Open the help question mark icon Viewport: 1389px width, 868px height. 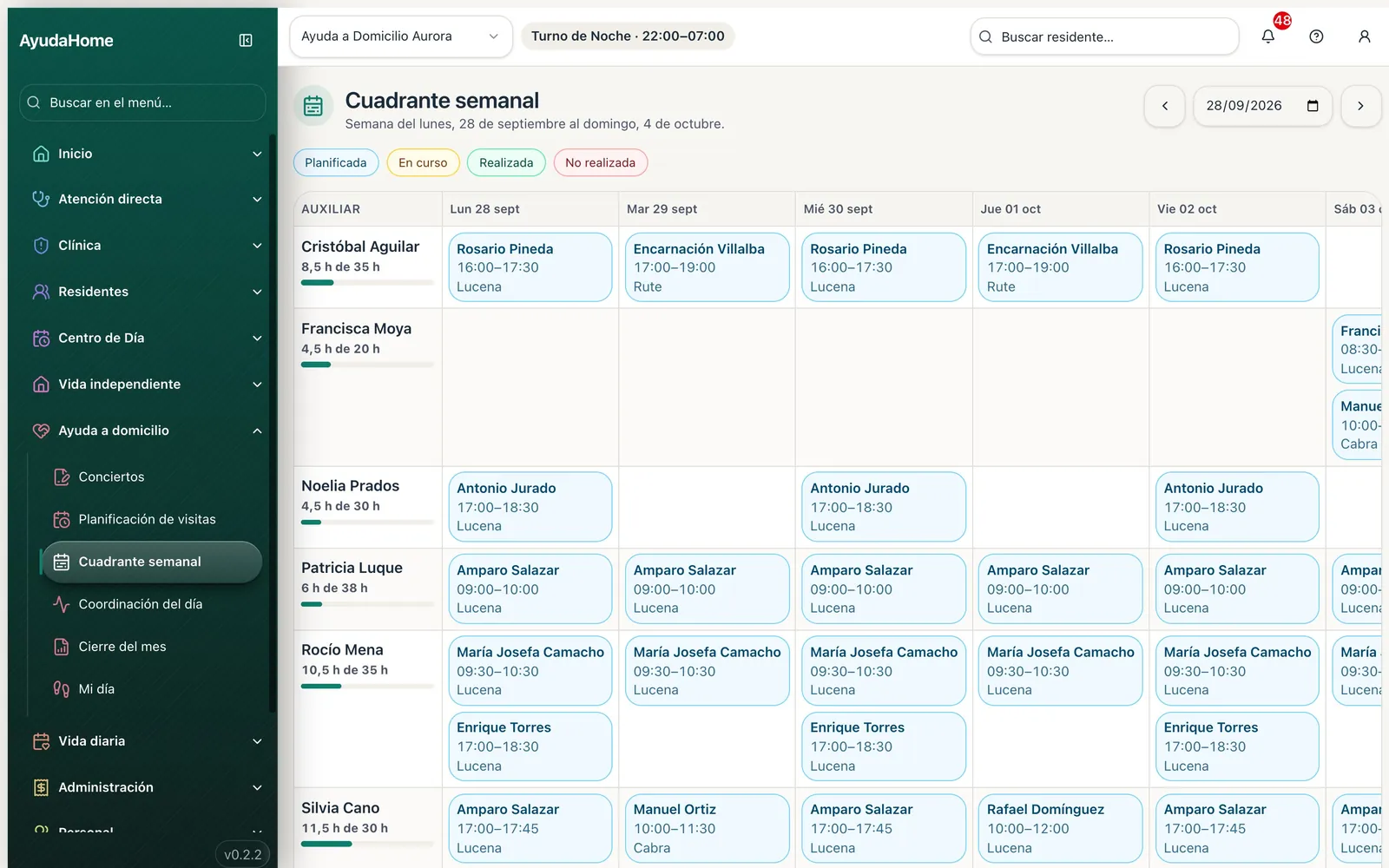point(1316,36)
